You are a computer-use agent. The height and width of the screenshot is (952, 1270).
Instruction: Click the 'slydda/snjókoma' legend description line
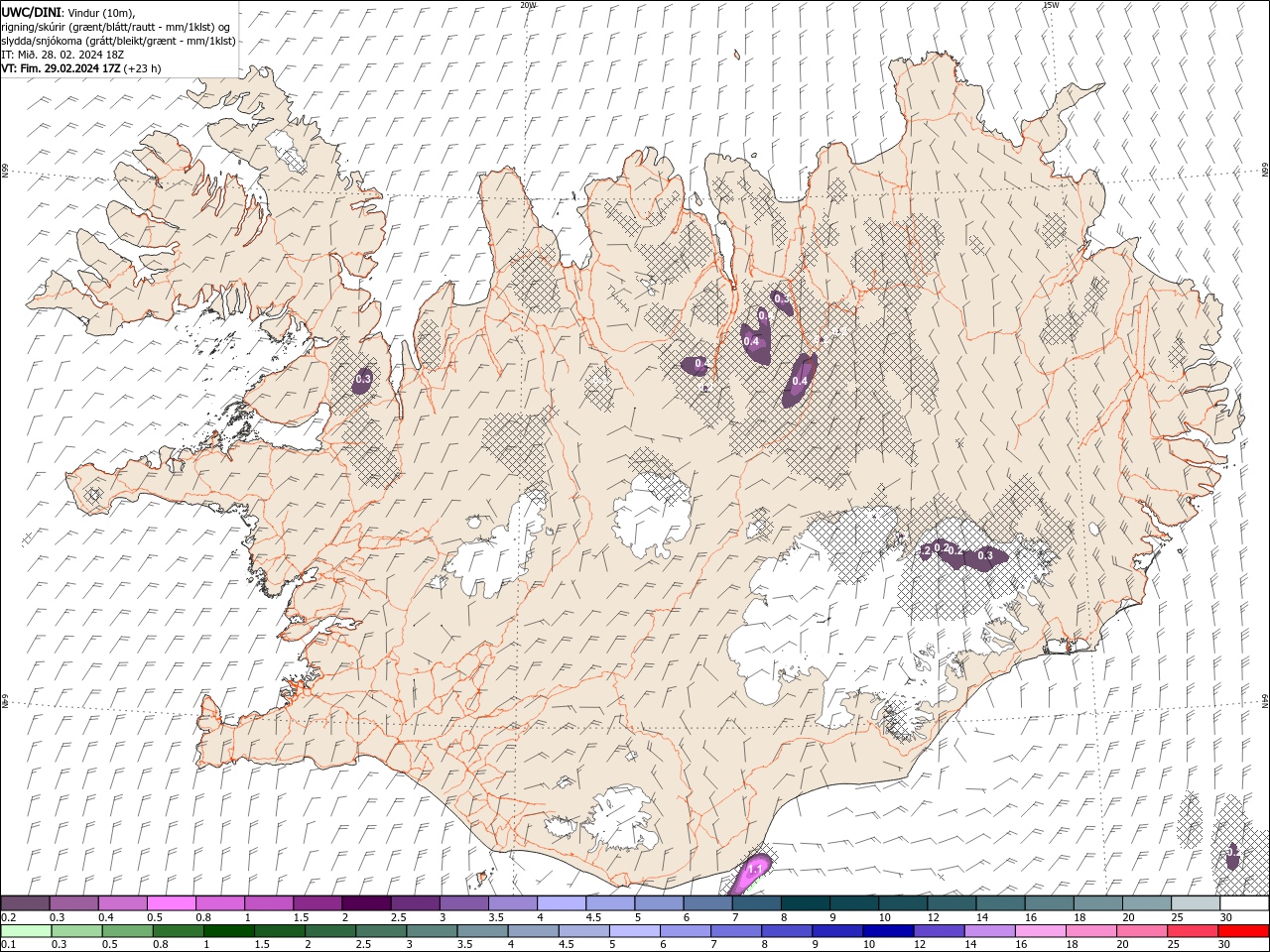(118, 41)
